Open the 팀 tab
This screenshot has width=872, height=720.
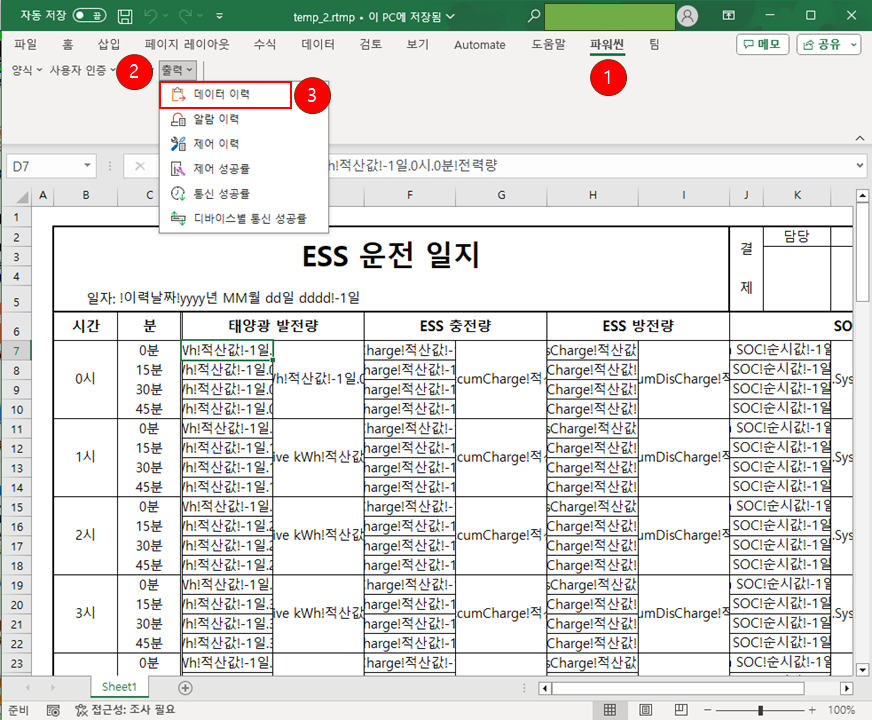(x=655, y=44)
